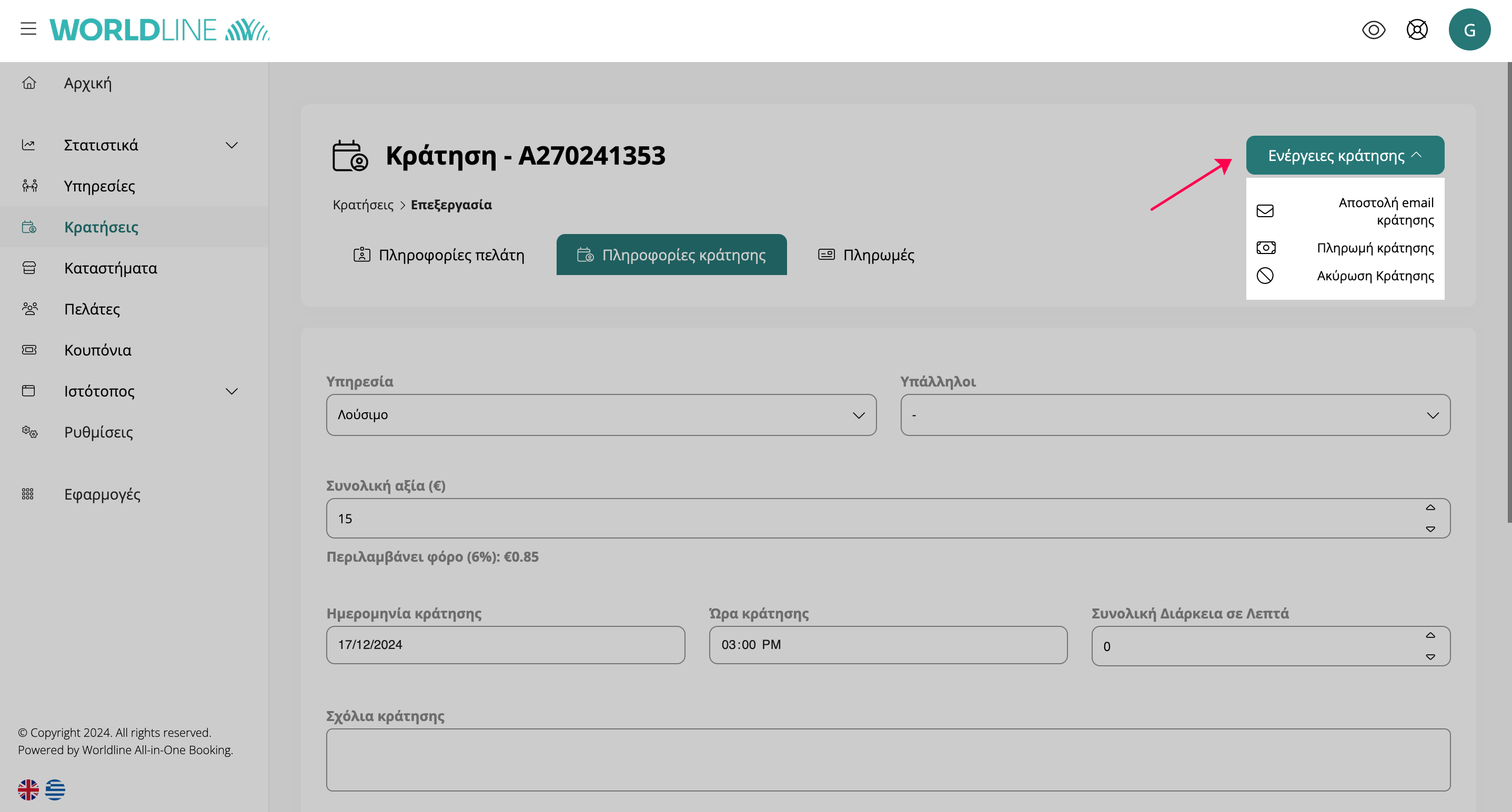Image resolution: width=1512 pixels, height=812 pixels.
Task: Collapse the Ενέργειες κράτησης button
Action: click(1345, 156)
